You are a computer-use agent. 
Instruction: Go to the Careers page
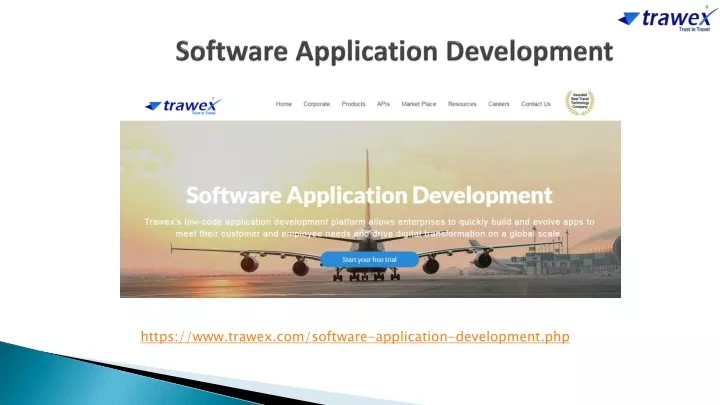pos(499,104)
